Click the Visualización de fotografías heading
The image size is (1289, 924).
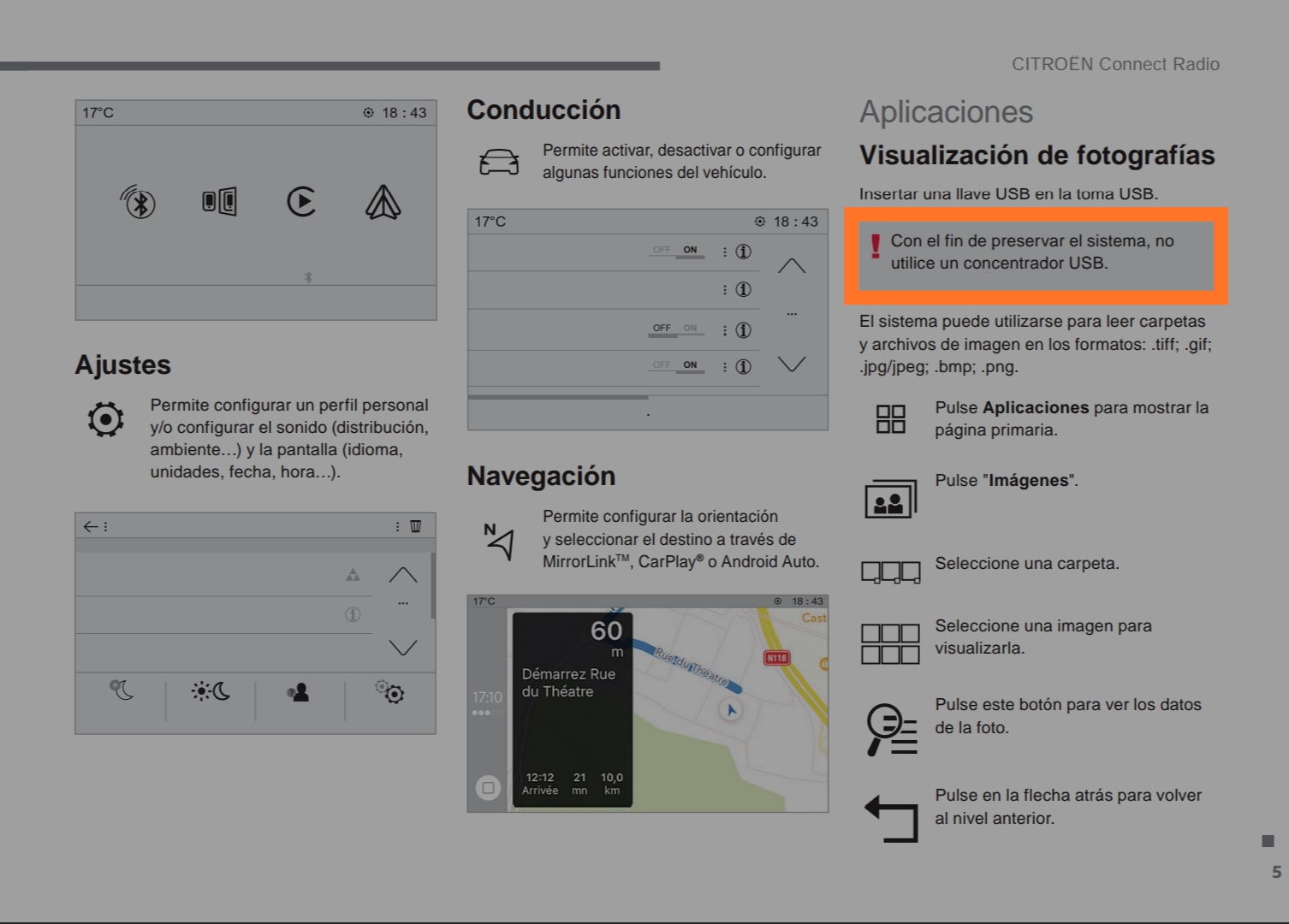click(x=1037, y=156)
